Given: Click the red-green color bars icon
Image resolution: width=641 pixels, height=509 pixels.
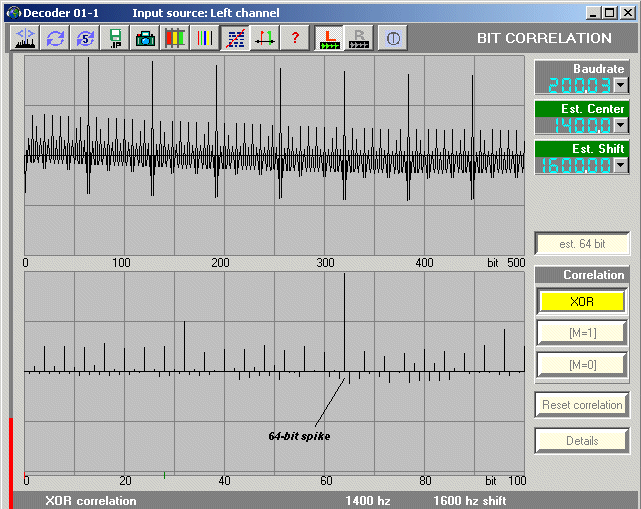Looking at the screenshot, I should 175,38.
